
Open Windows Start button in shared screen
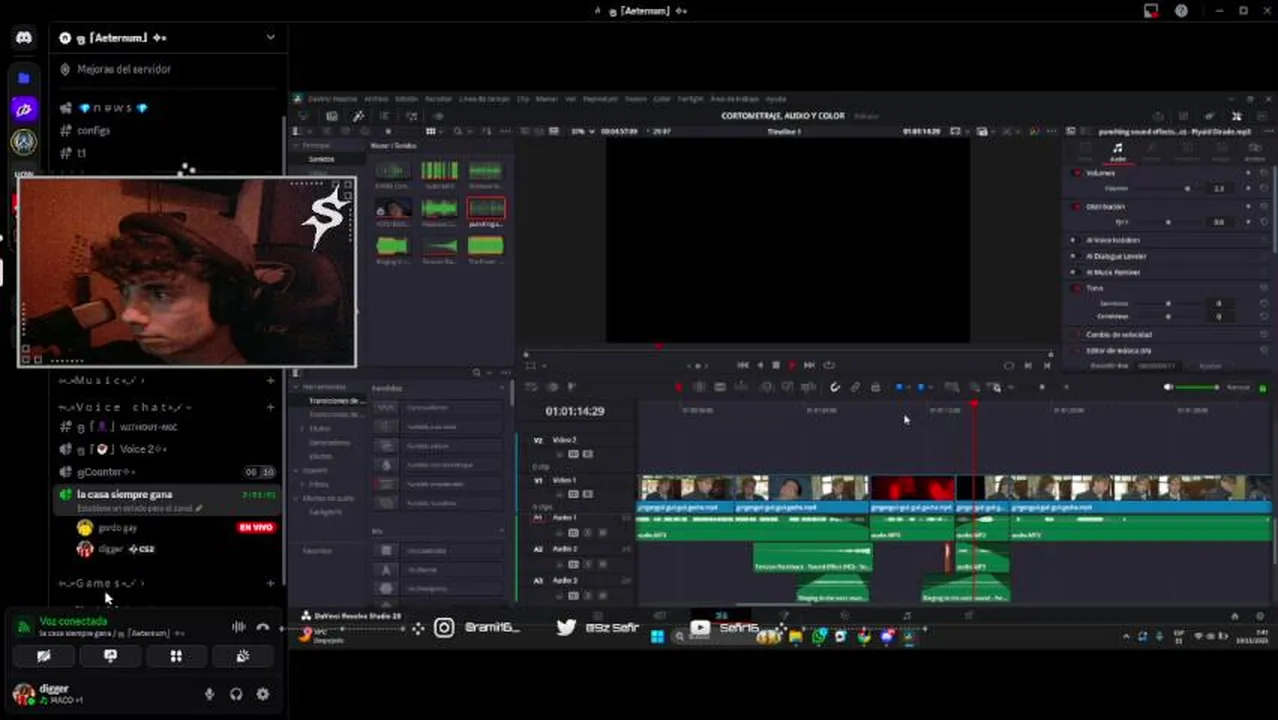pos(657,636)
